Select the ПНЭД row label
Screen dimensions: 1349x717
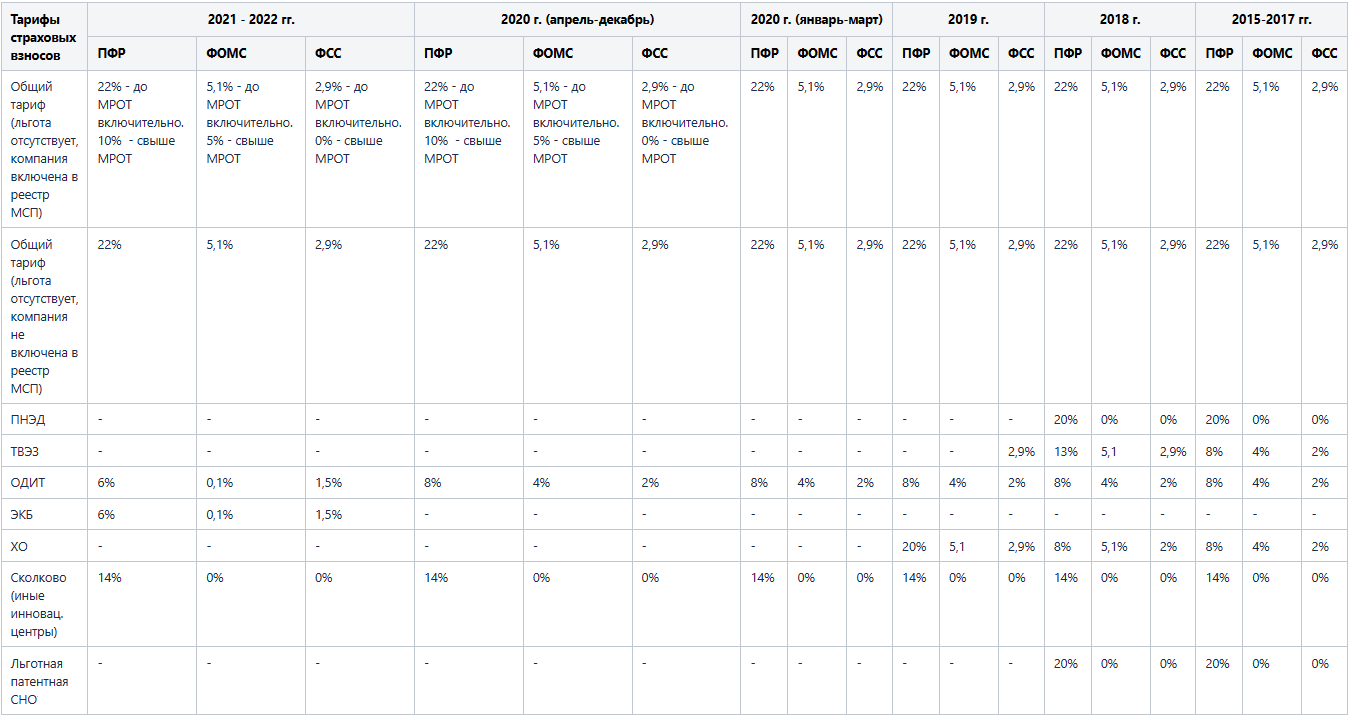(x=28, y=419)
